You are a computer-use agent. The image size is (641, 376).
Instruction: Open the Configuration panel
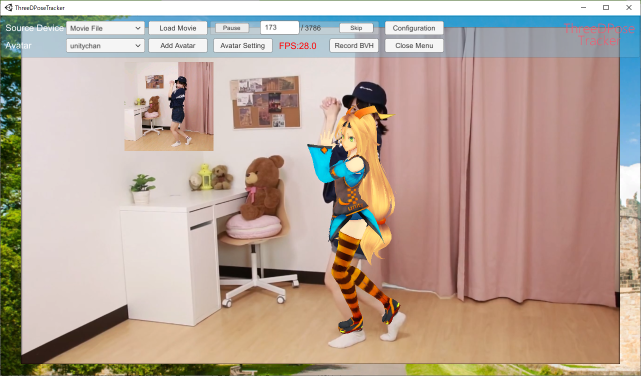point(414,28)
